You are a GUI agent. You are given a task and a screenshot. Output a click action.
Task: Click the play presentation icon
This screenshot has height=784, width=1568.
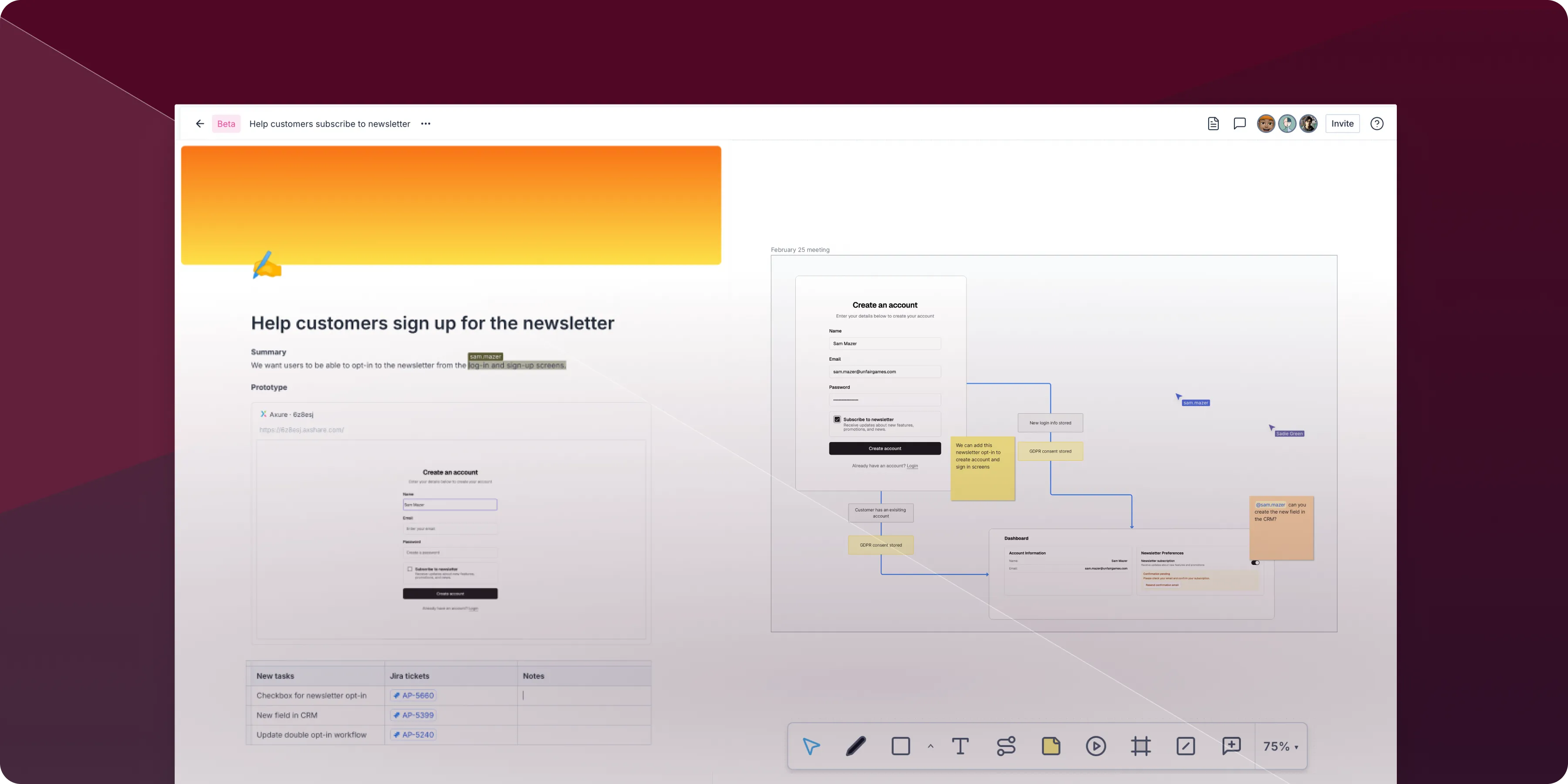pos(1096,746)
